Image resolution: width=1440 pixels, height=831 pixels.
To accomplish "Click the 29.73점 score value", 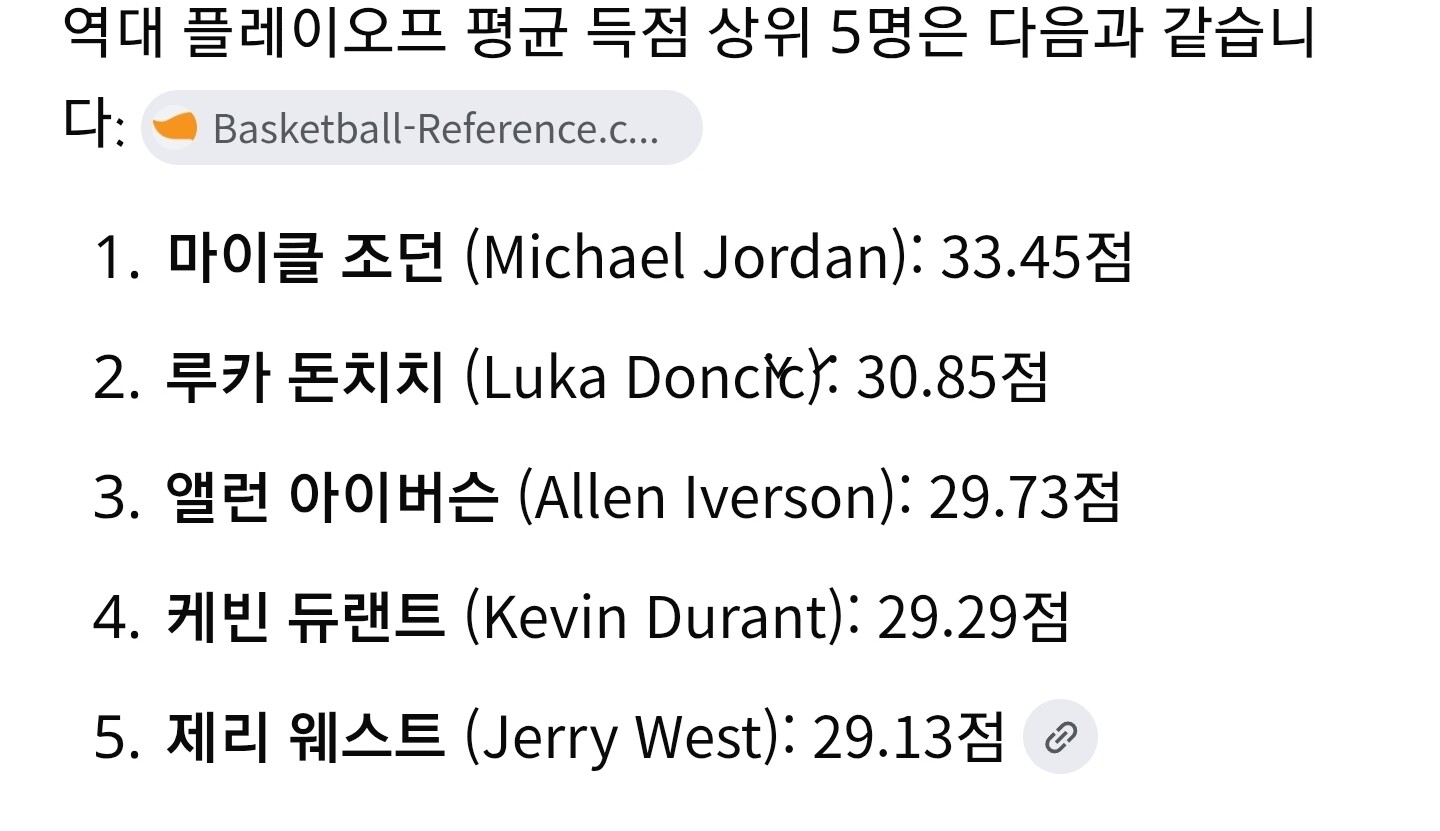I will tap(1025, 498).
